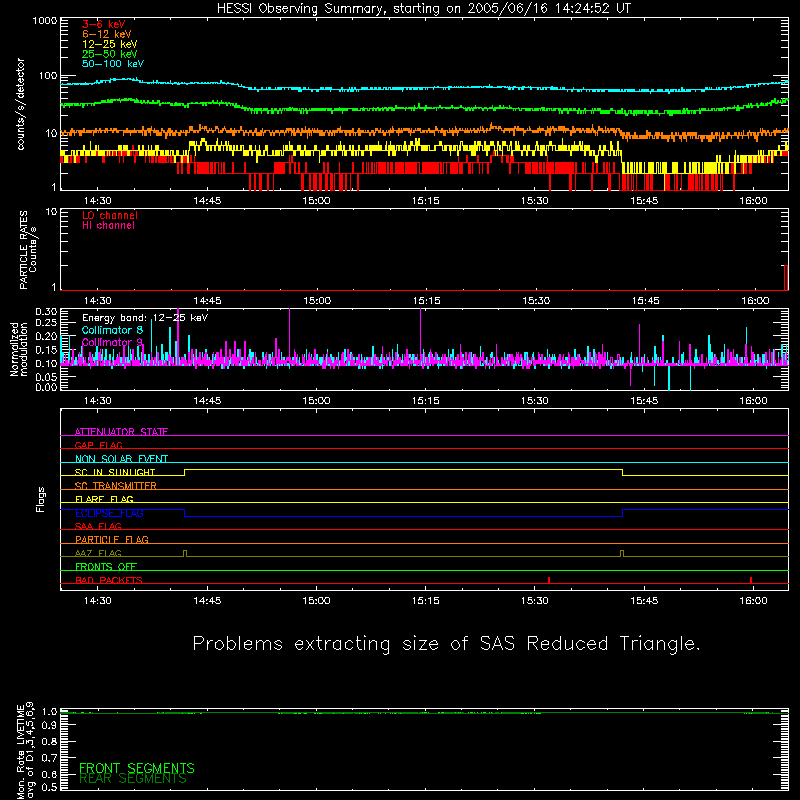
Task: Click the HESSI Observing Summary title text
Action: point(424,9)
